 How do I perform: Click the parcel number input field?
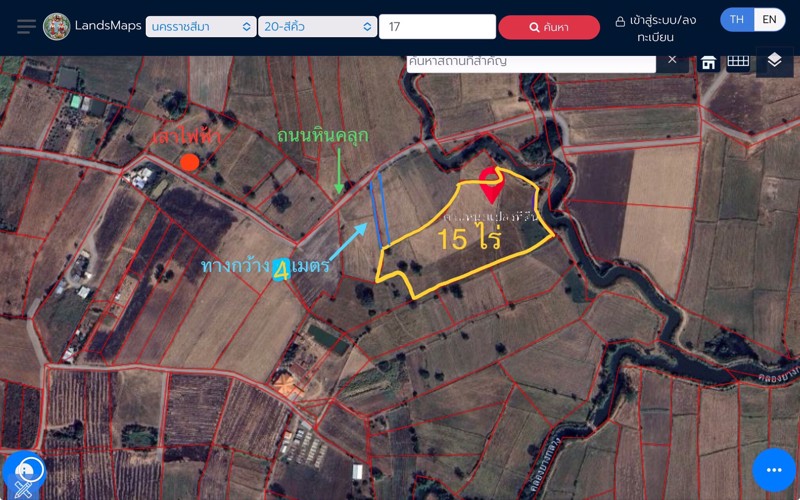pos(437,27)
